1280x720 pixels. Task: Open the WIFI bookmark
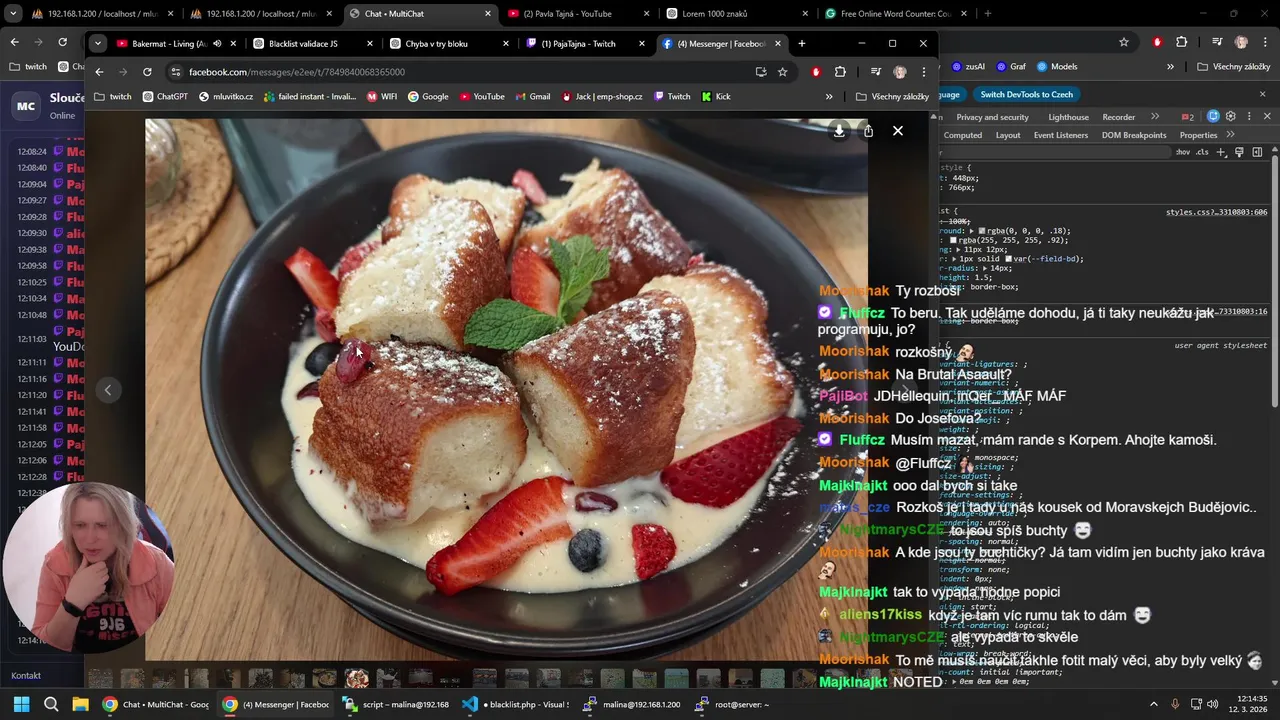pyautogui.click(x=382, y=97)
